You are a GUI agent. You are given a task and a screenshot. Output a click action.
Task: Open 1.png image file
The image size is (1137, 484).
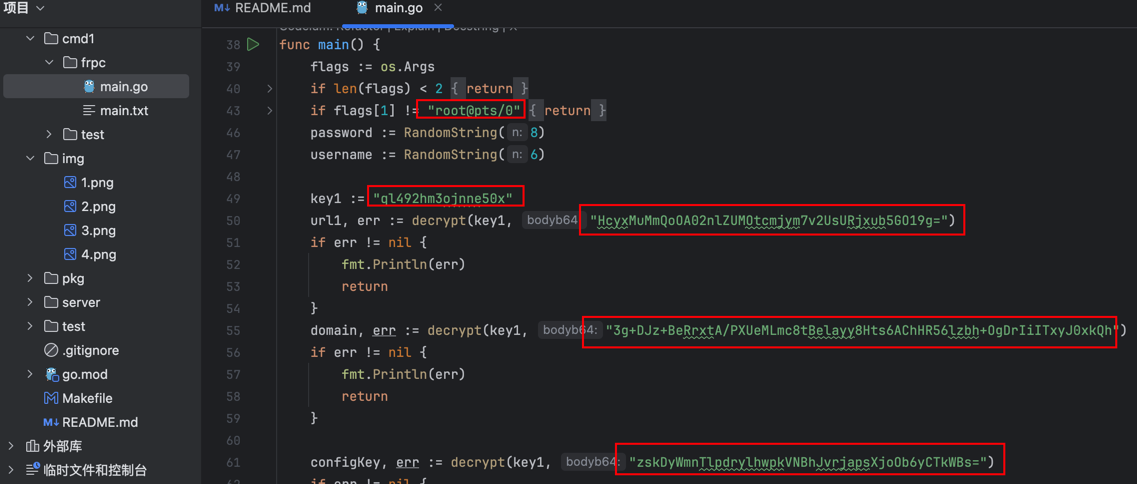[x=96, y=182]
